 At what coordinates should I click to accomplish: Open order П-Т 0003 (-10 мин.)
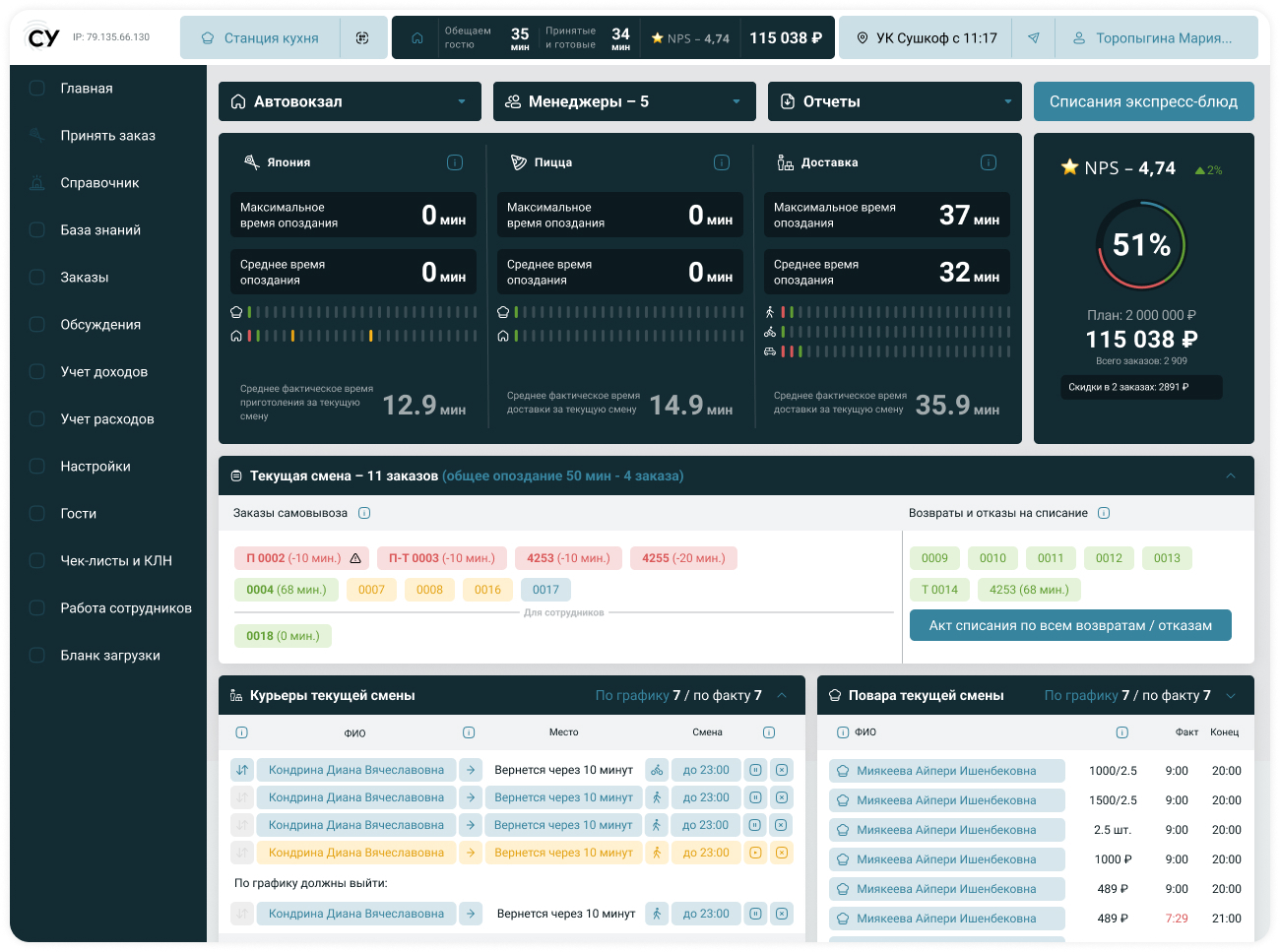point(442,558)
